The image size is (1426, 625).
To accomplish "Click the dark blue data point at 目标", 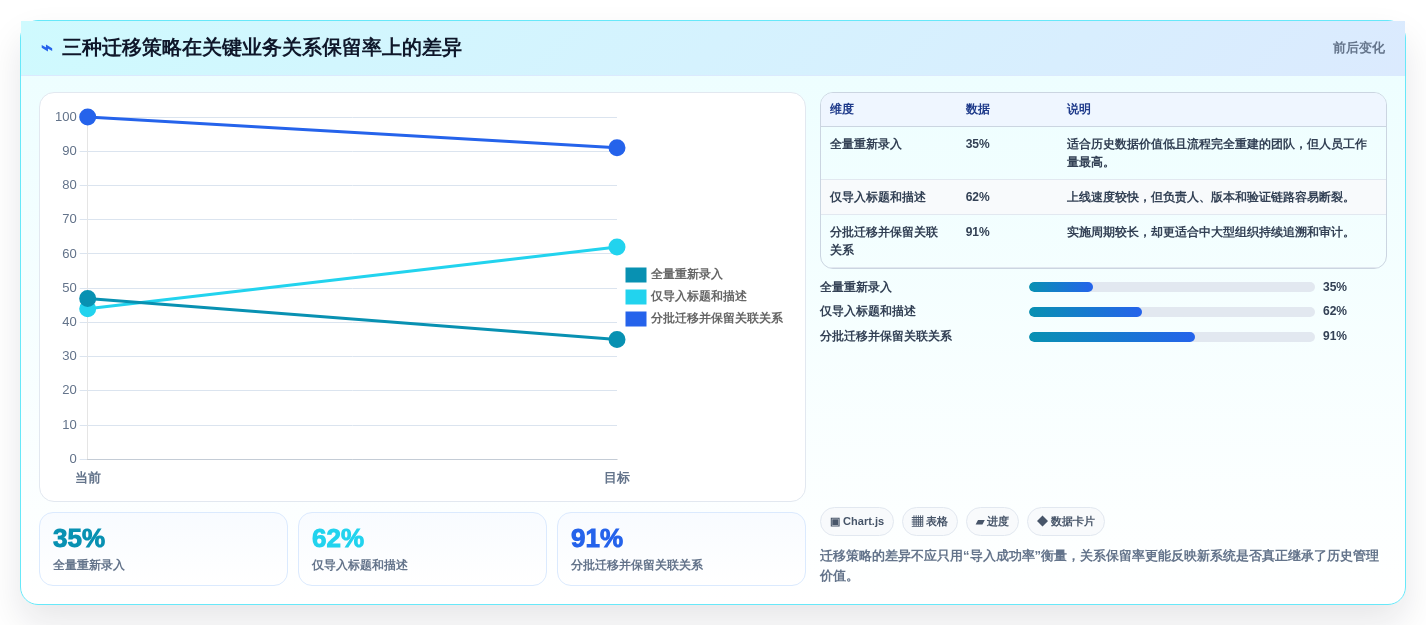I will coord(617,148).
